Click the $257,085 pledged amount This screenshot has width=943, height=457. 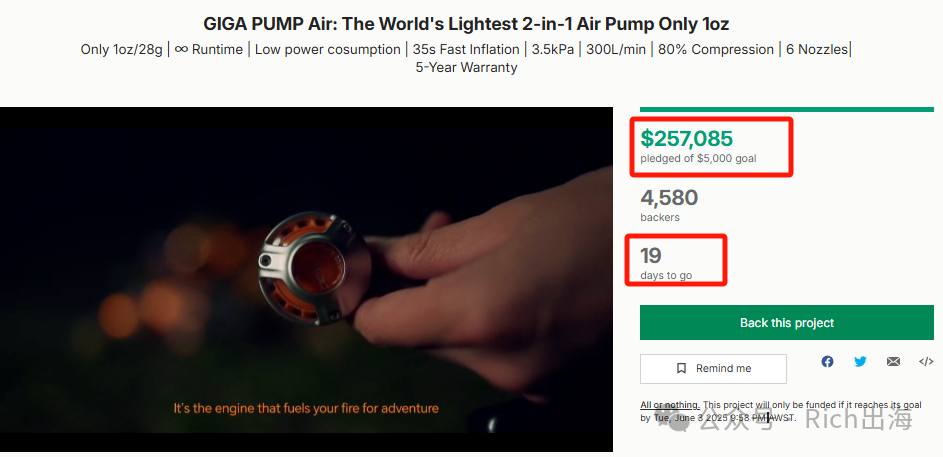coord(686,138)
